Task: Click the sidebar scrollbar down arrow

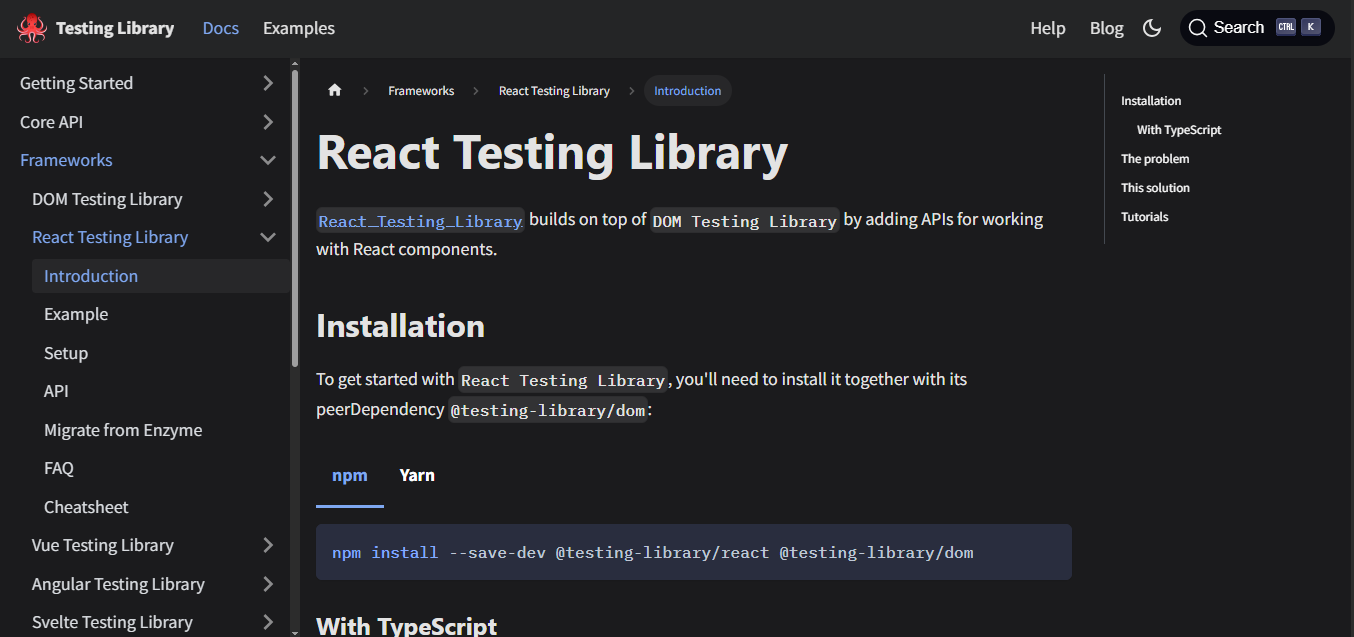Action: pyautogui.click(x=295, y=631)
